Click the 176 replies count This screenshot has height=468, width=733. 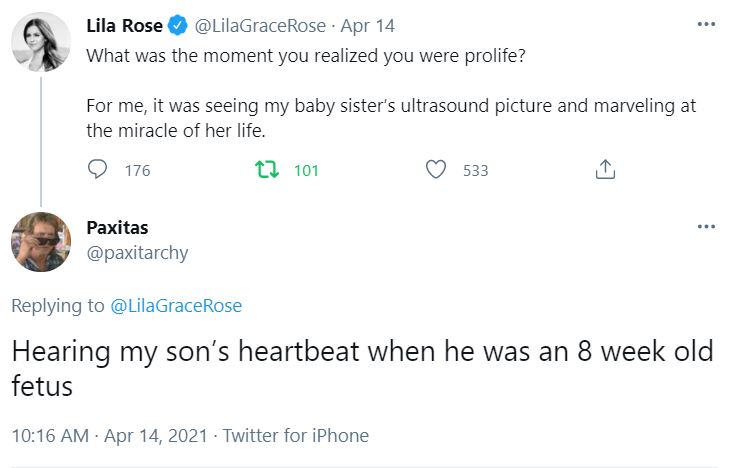(137, 170)
